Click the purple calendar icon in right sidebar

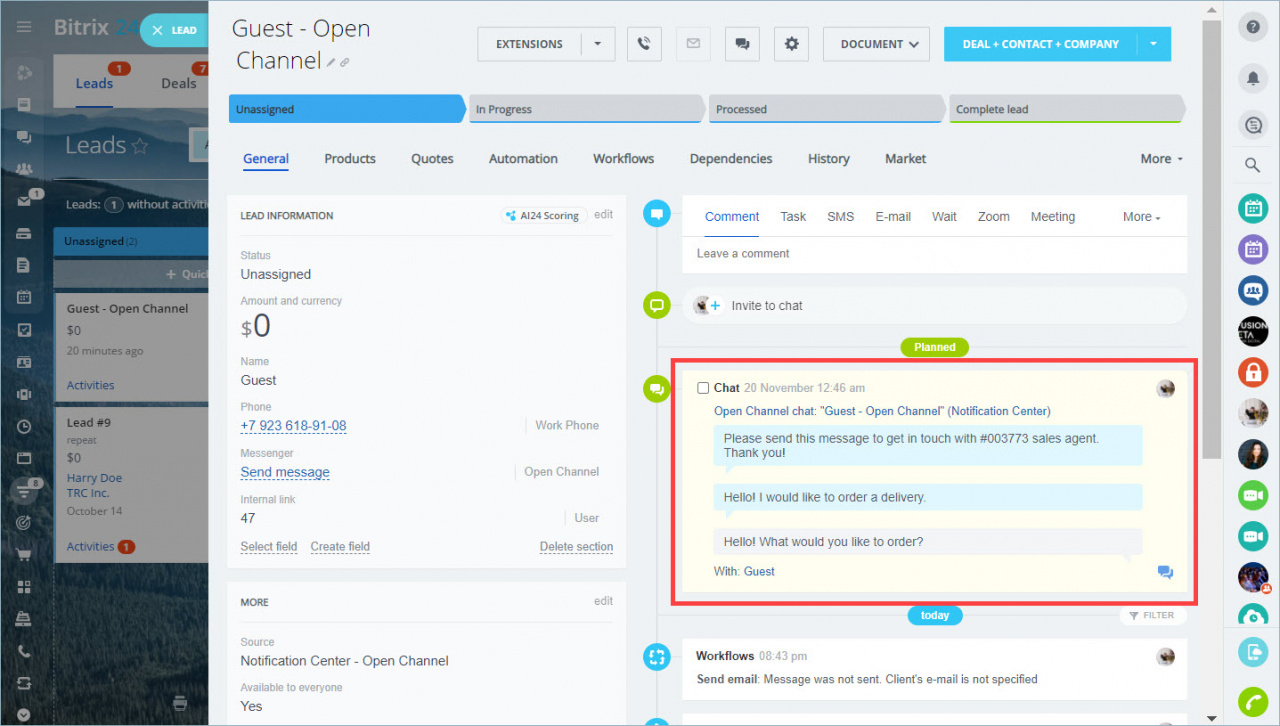tap(1253, 249)
